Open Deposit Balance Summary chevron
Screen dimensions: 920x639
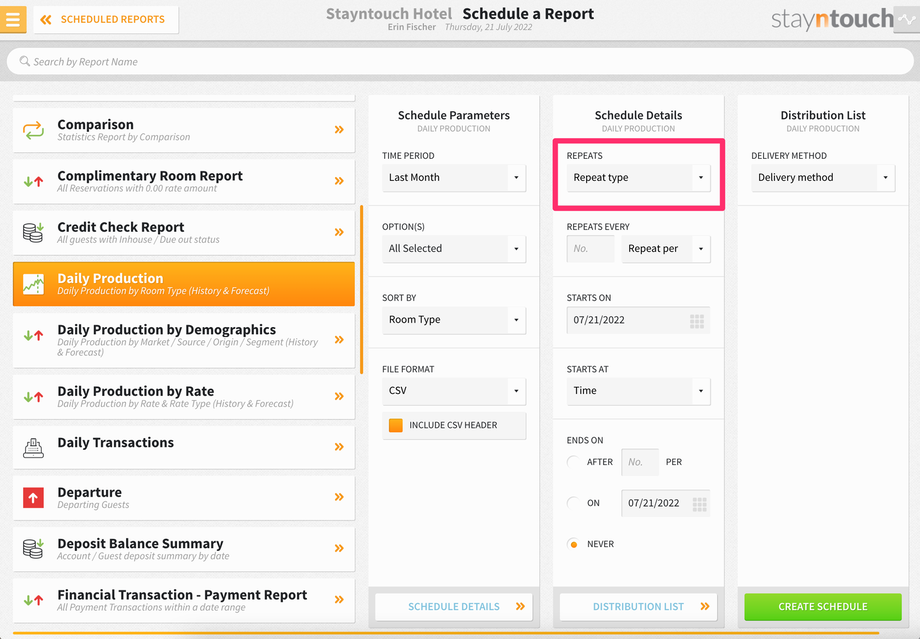click(339, 548)
